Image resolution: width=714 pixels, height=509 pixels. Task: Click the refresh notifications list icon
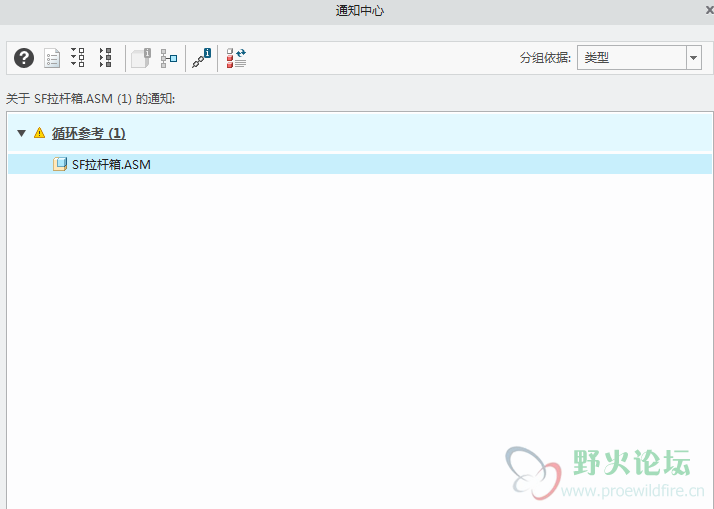click(236, 58)
